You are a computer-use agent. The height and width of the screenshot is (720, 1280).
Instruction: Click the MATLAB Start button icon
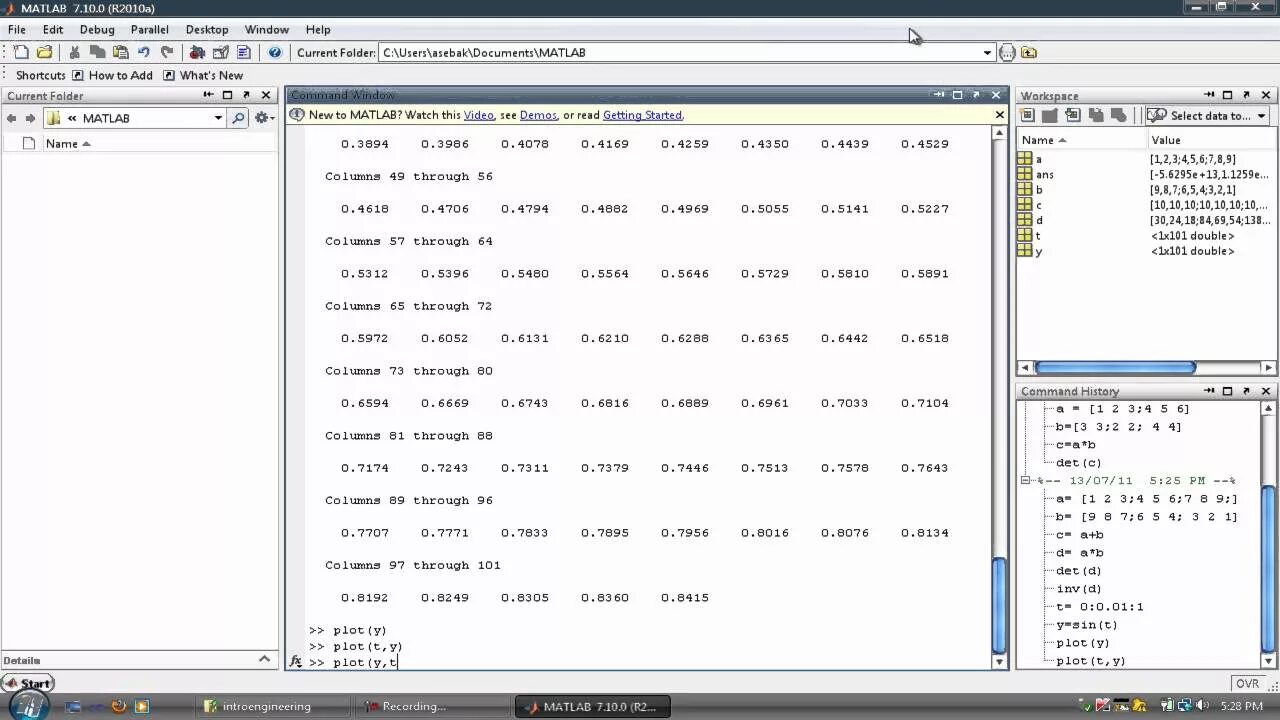27,684
